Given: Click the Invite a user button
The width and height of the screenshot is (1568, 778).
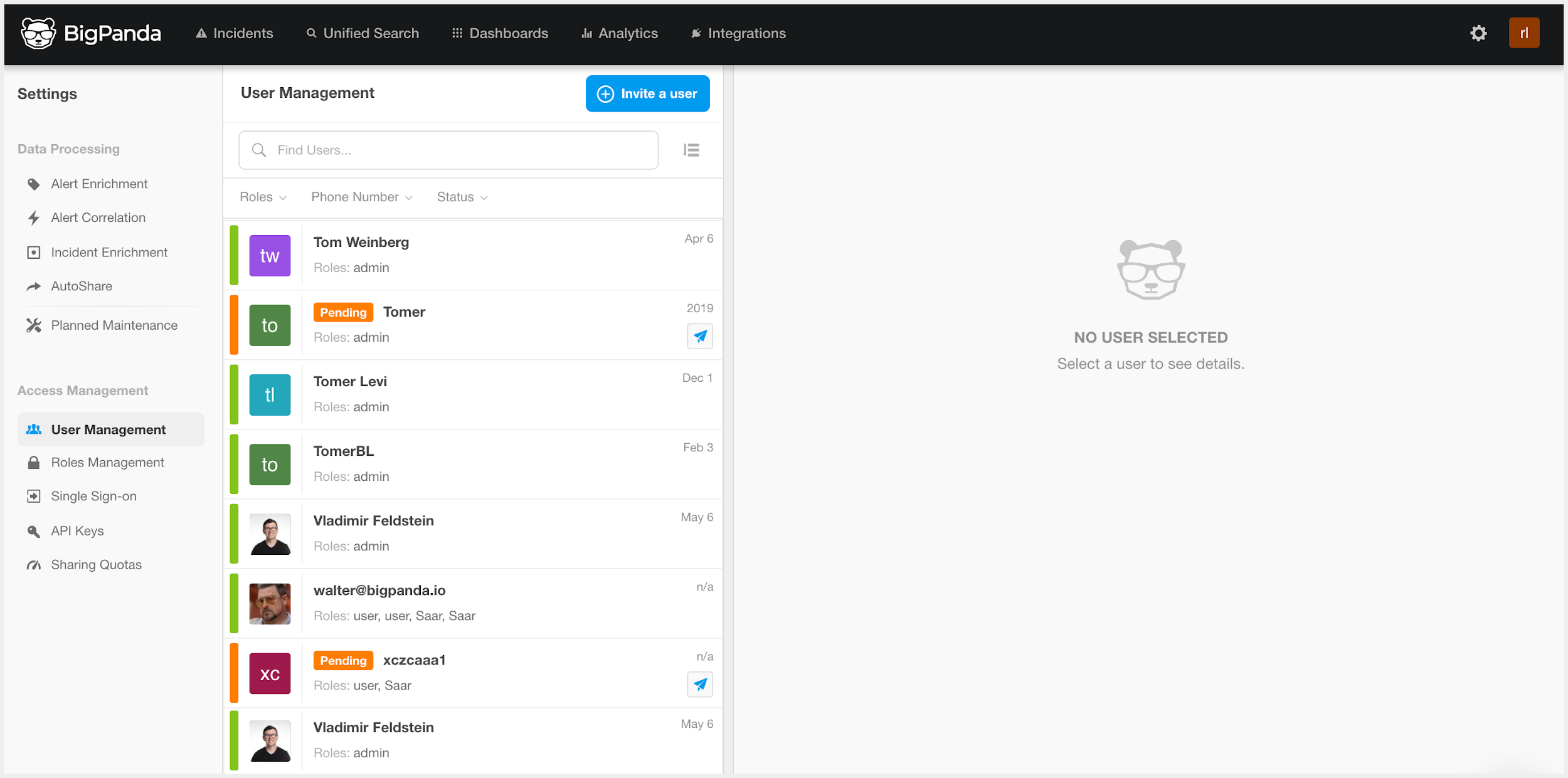Looking at the screenshot, I should [x=647, y=93].
